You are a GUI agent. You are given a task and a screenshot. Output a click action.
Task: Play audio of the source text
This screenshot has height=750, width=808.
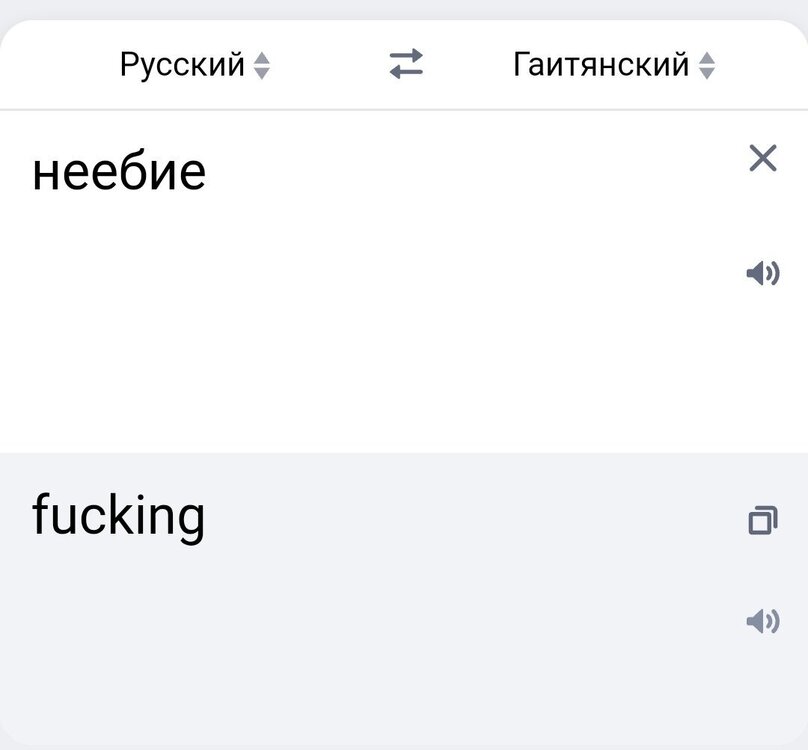pyautogui.click(x=763, y=273)
